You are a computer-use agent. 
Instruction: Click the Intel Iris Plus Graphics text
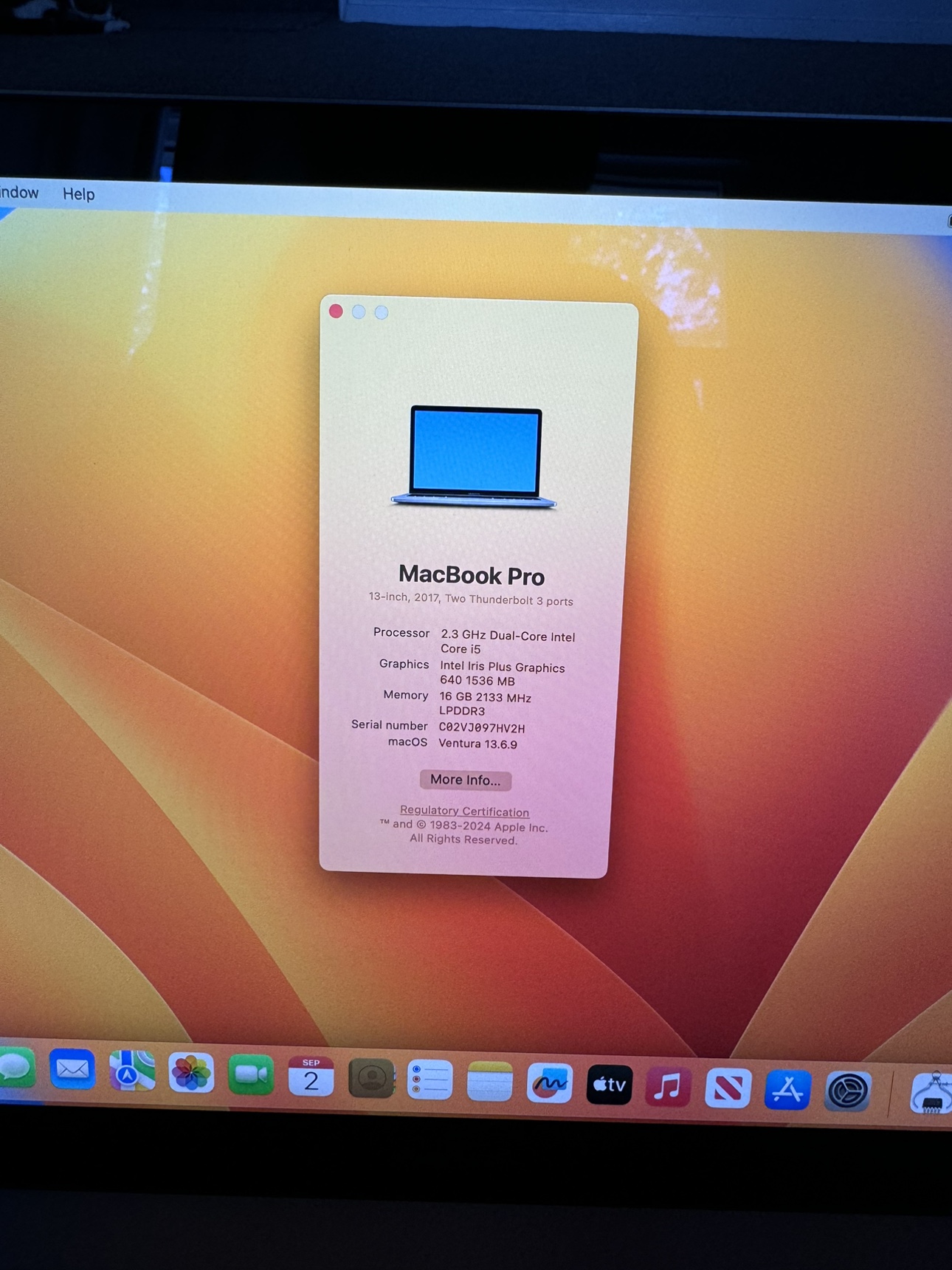pos(502,673)
